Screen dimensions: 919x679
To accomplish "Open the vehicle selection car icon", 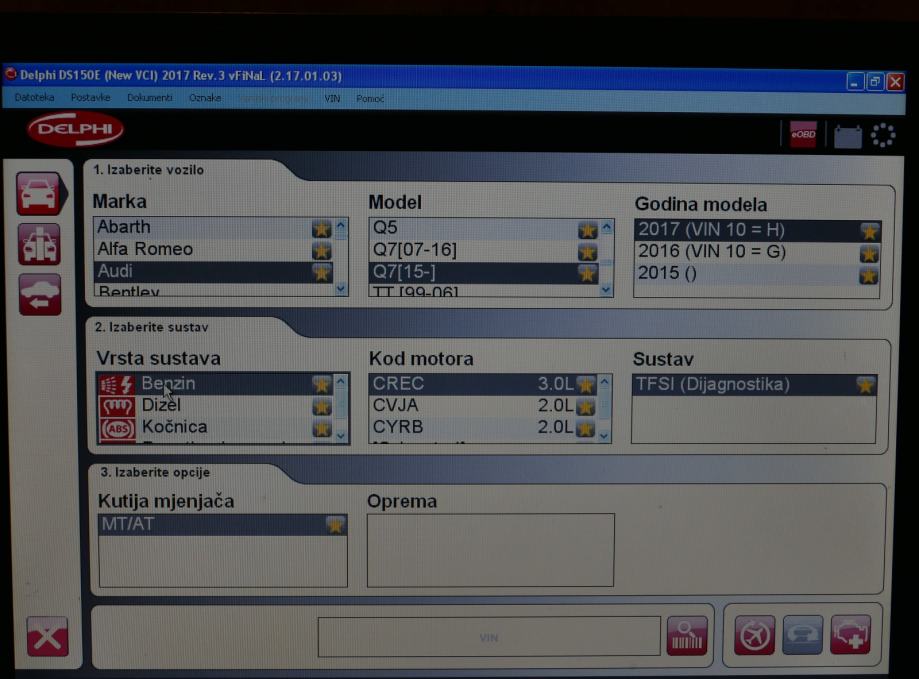I will (x=39, y=193).
